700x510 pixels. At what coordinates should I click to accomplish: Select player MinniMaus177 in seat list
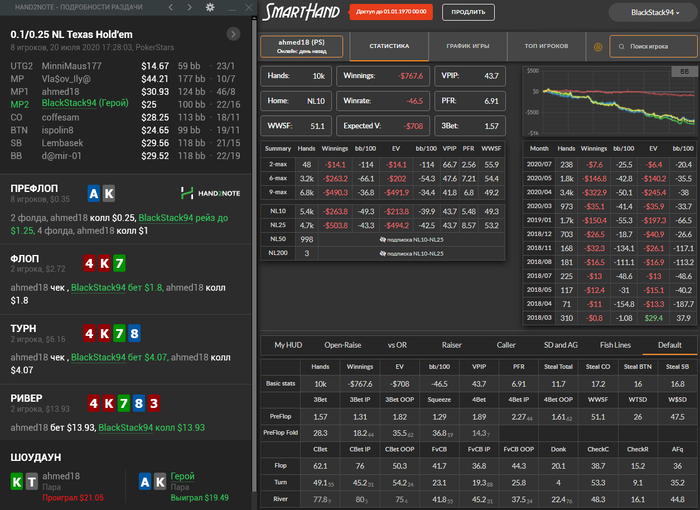pyautogui.click(x=71, y=66)
